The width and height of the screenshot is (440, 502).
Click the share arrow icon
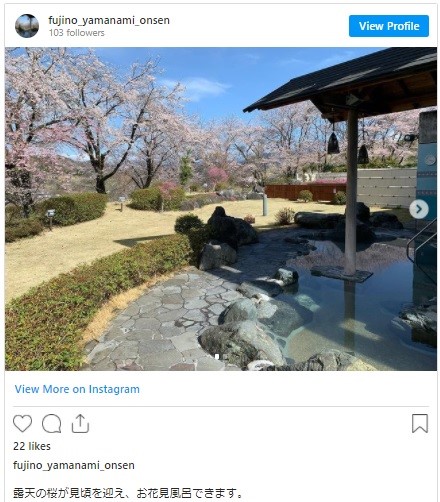(80, 423)
